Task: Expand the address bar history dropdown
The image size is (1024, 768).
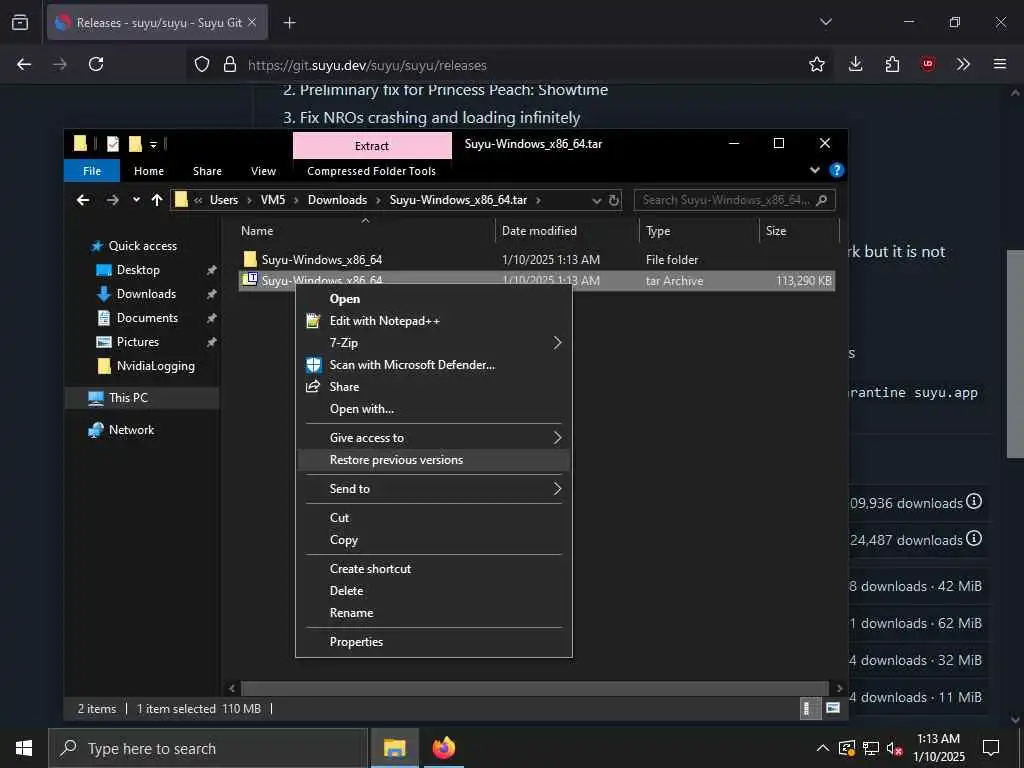Action: (596, 200)
